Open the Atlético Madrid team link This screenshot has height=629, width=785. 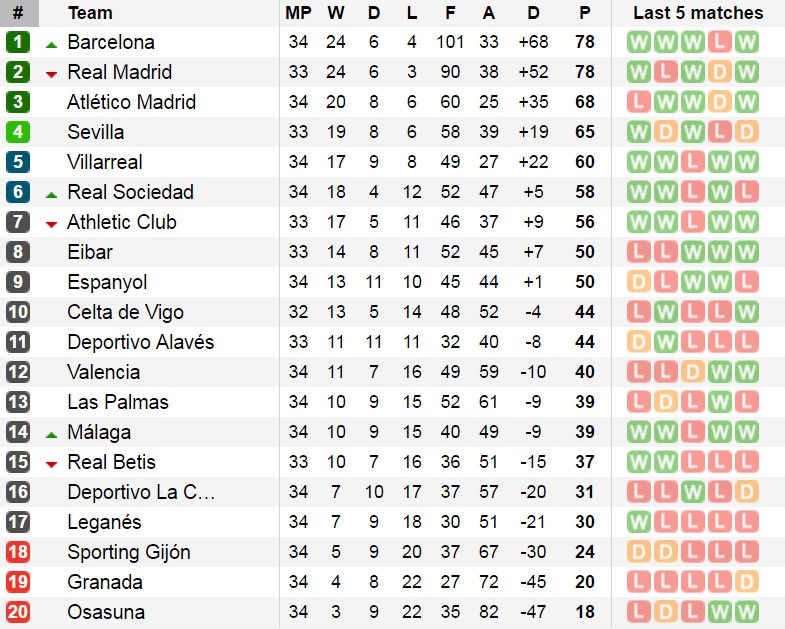[x=131, y=102]
